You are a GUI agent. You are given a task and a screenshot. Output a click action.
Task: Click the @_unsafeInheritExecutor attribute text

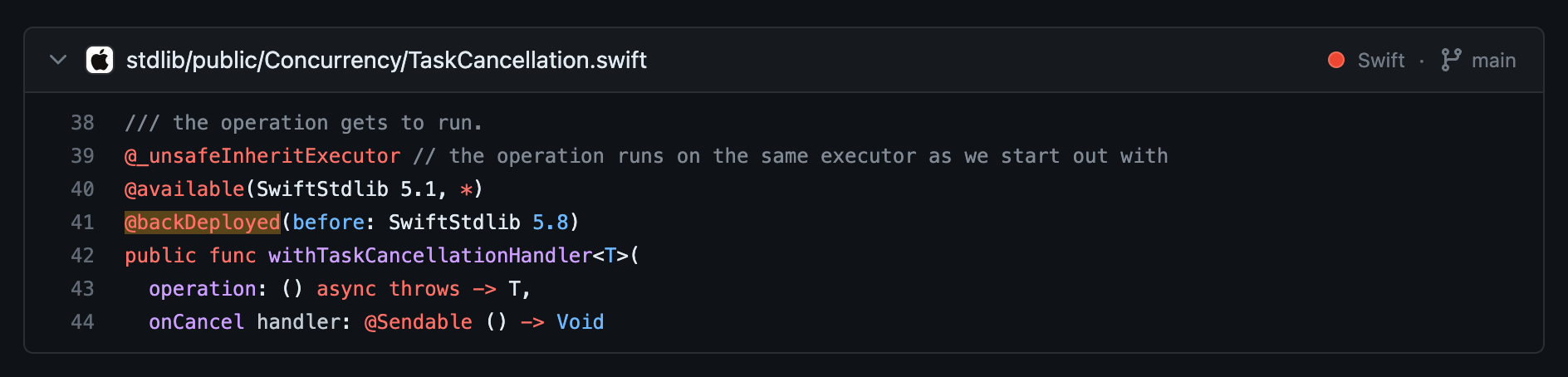click(x=262, y=156)
